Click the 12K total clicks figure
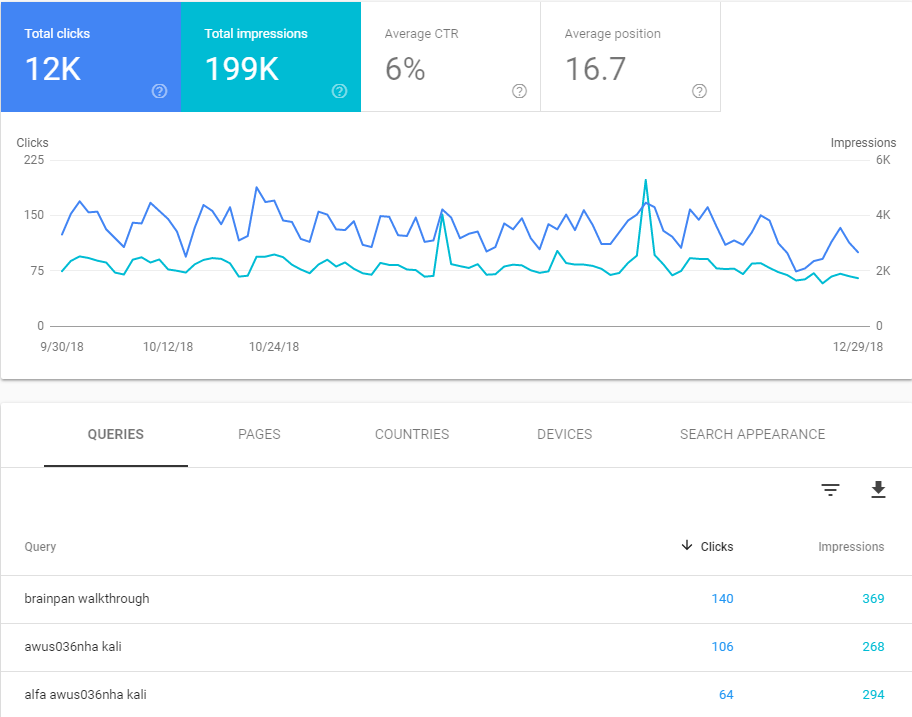 pyautogui.click(x=53, y=69)
